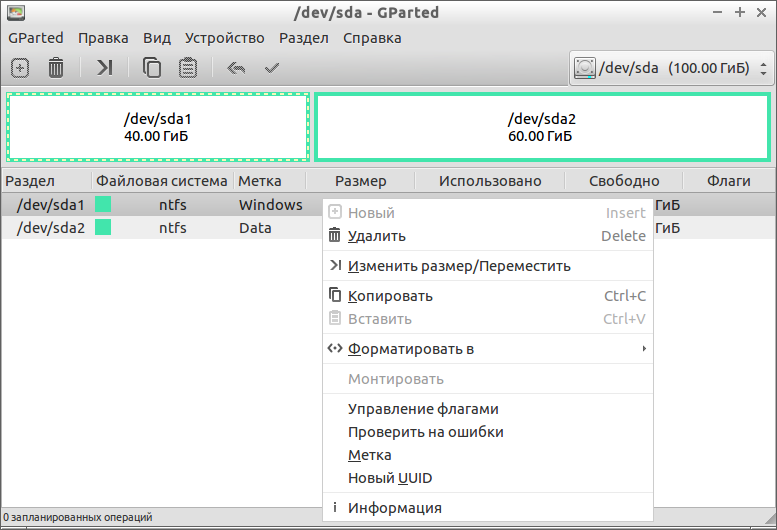Click ntfs filesystem text in sda1 row
Screen dimensions: 777x530
coord(172,205)
